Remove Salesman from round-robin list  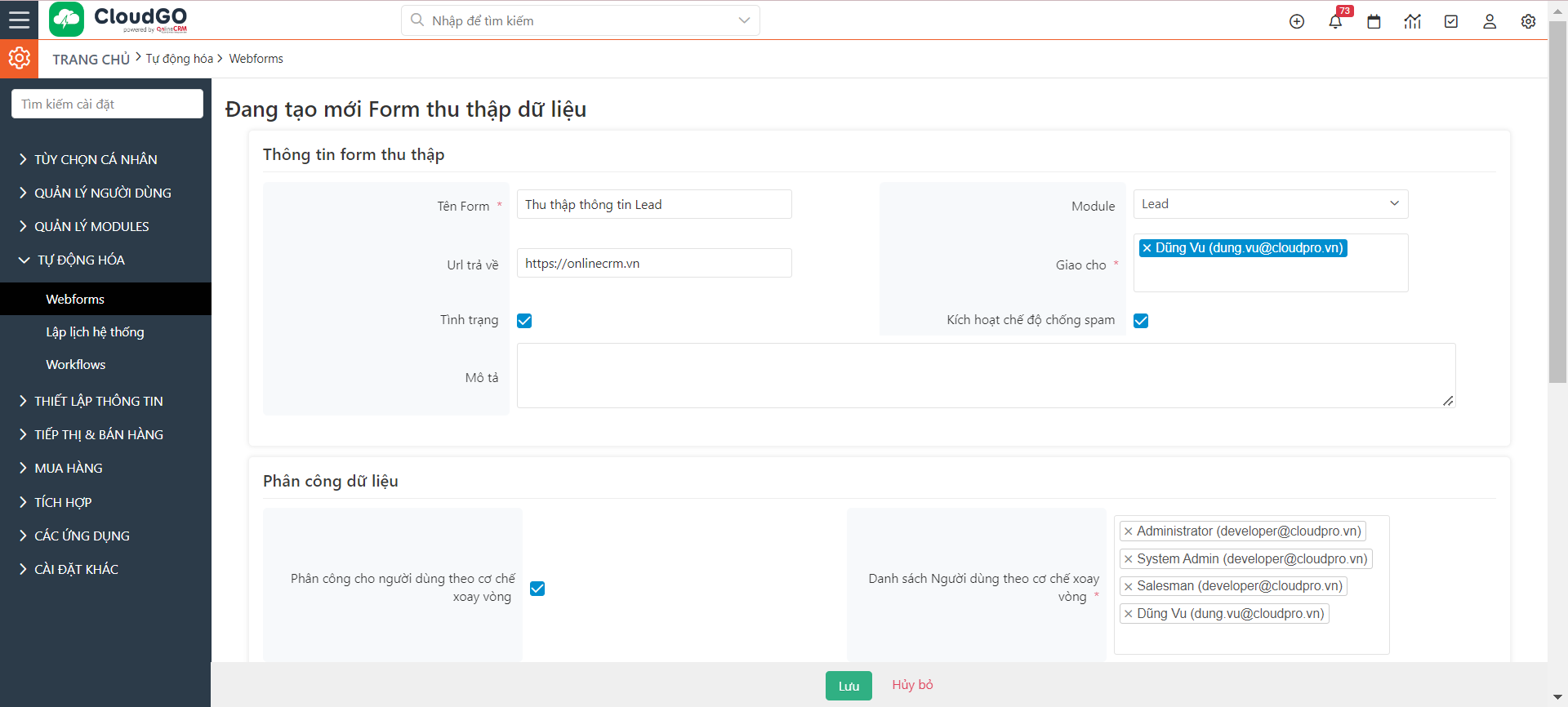pos(1129,586)
